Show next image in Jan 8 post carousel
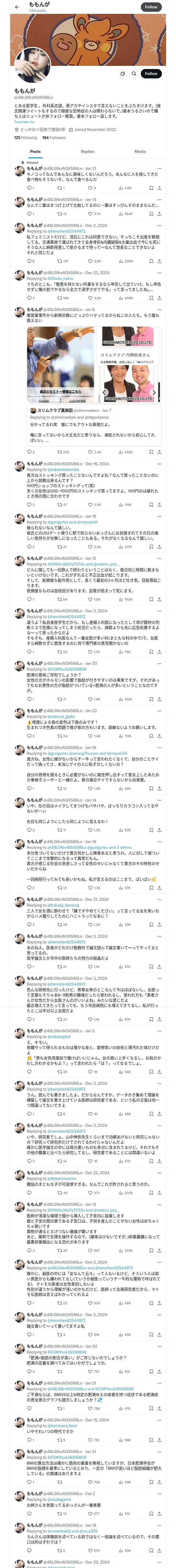Screen dimensions: 176x1568 point(154,392)
